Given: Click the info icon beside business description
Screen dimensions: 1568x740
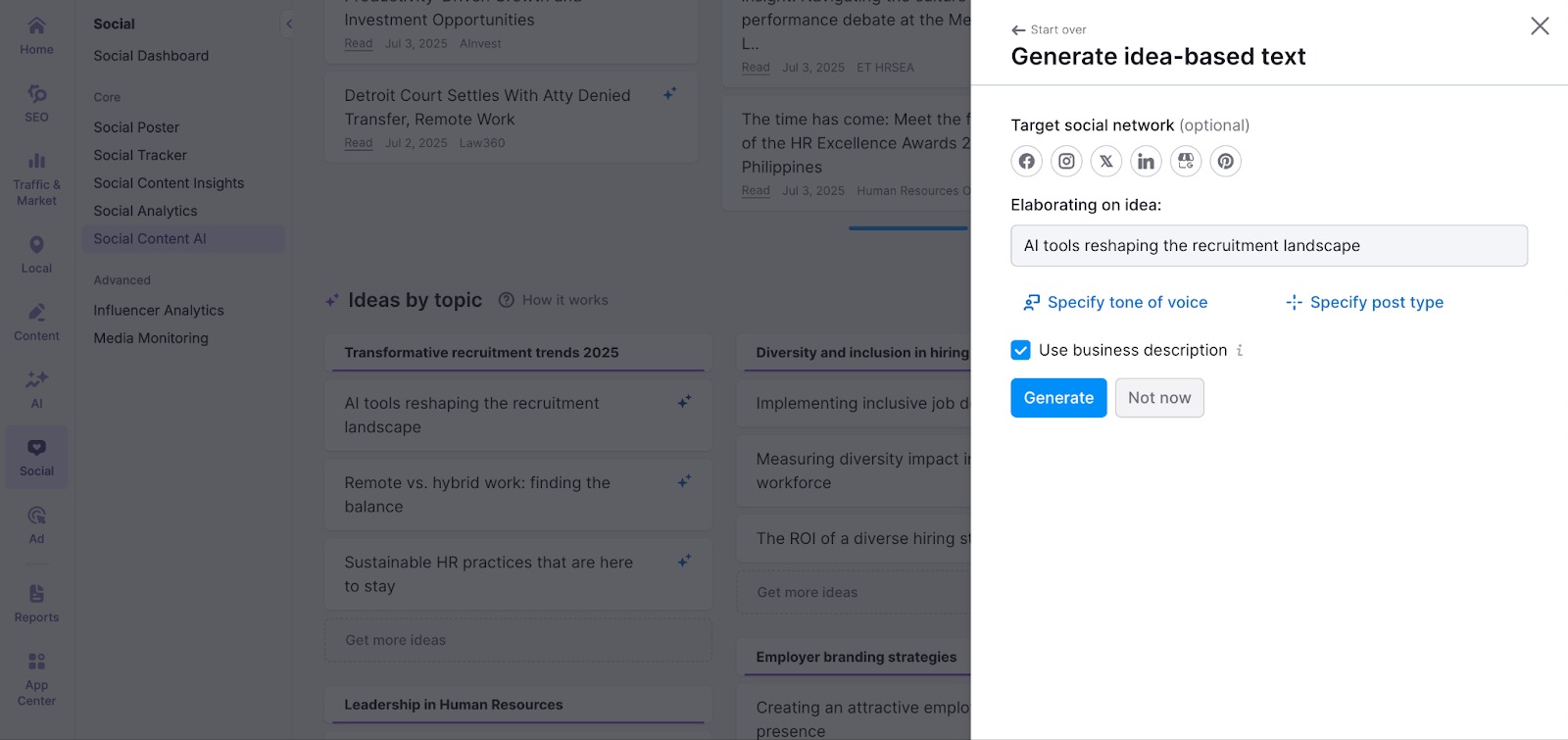Looking at the screenshot, I should (1240, 351).
